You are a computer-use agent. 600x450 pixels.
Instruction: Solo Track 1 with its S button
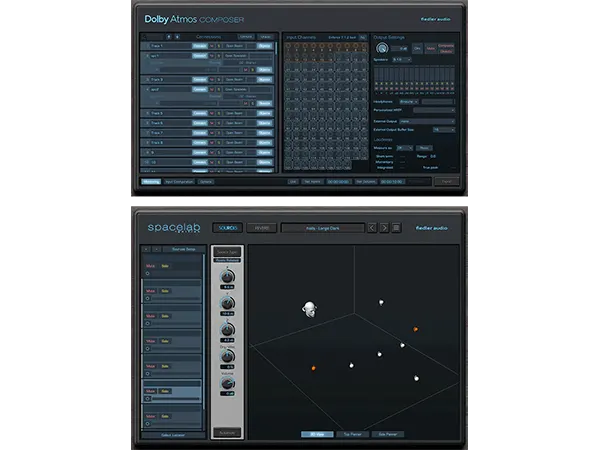(x=219, y=46)
